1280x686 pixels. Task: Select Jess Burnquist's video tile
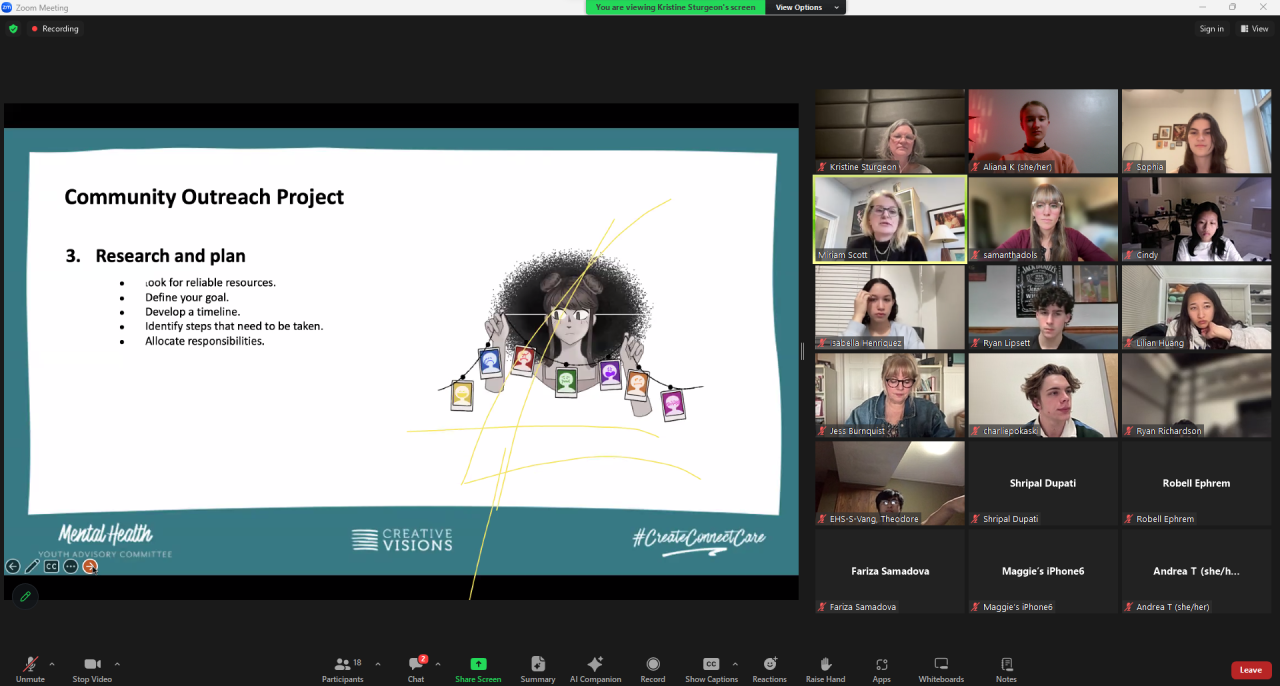click(x=890, y=395)
